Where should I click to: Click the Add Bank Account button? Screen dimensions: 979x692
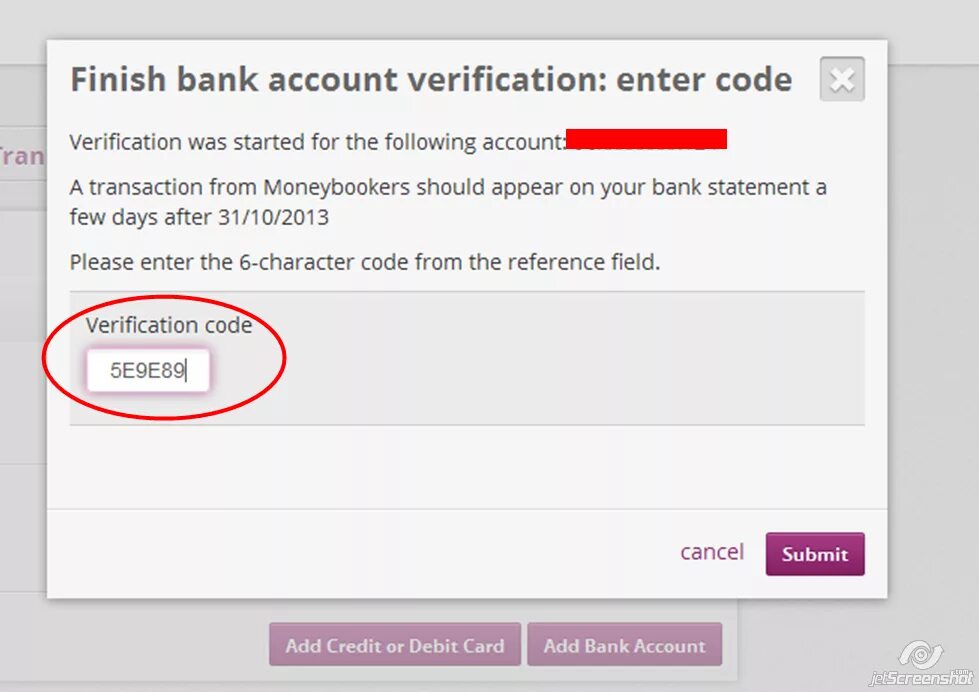pos(624,645)
